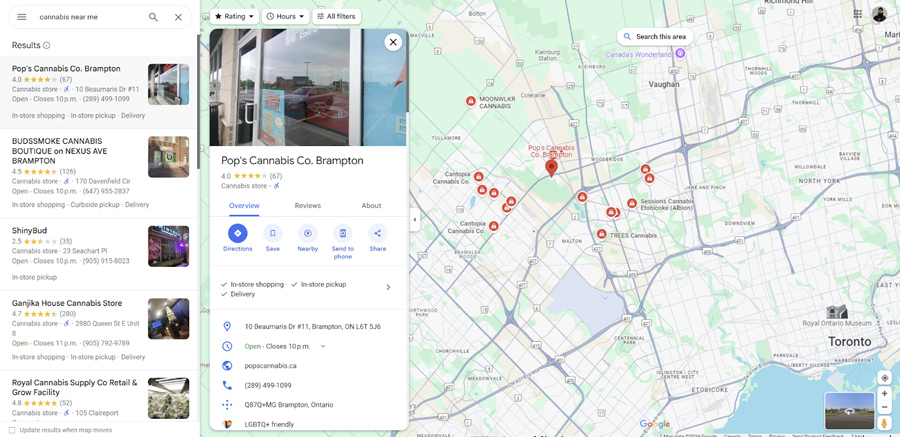This screenshot has width=900, height=437.
Task: Click the Results info icon
Action: pyautogui.click(x=46, y=45)
